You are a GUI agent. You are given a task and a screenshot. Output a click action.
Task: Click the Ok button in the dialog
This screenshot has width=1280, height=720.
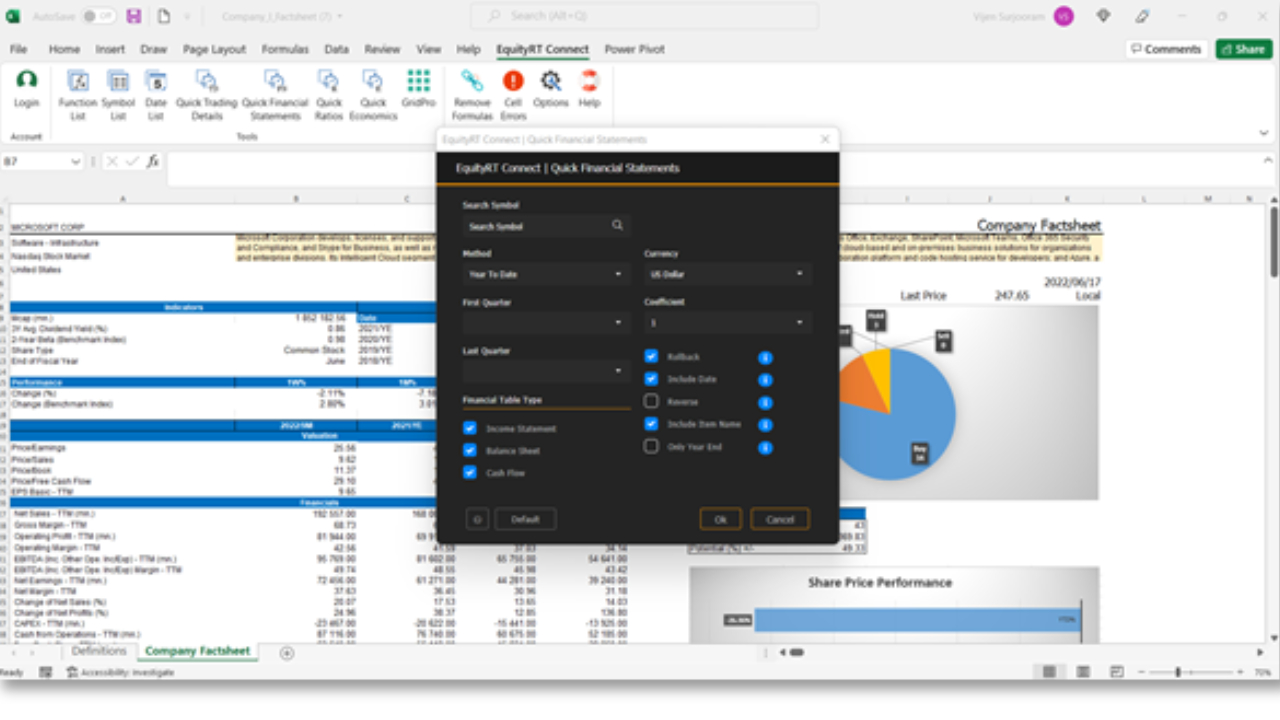[x=720, y=519]
